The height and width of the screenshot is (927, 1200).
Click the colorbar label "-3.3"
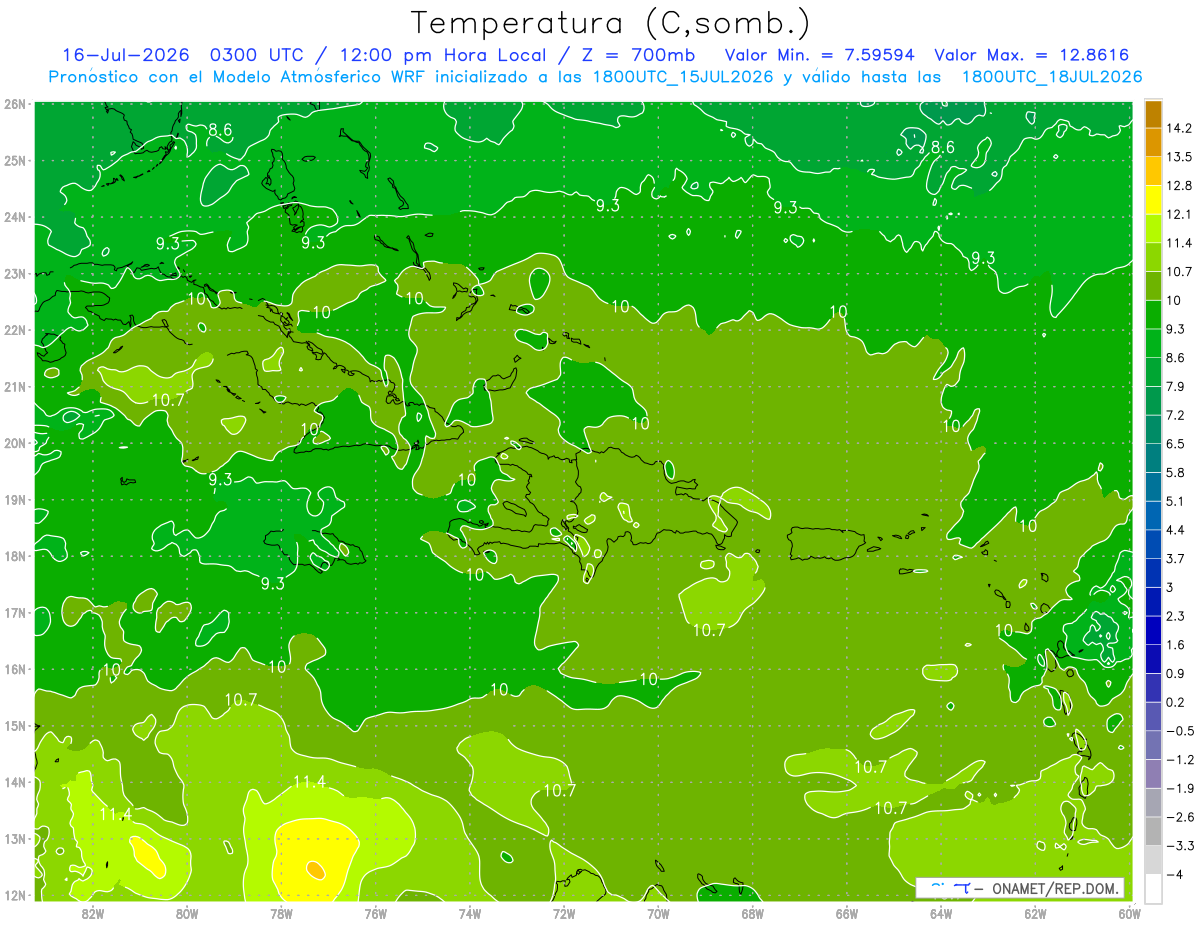click(1180, 846)
